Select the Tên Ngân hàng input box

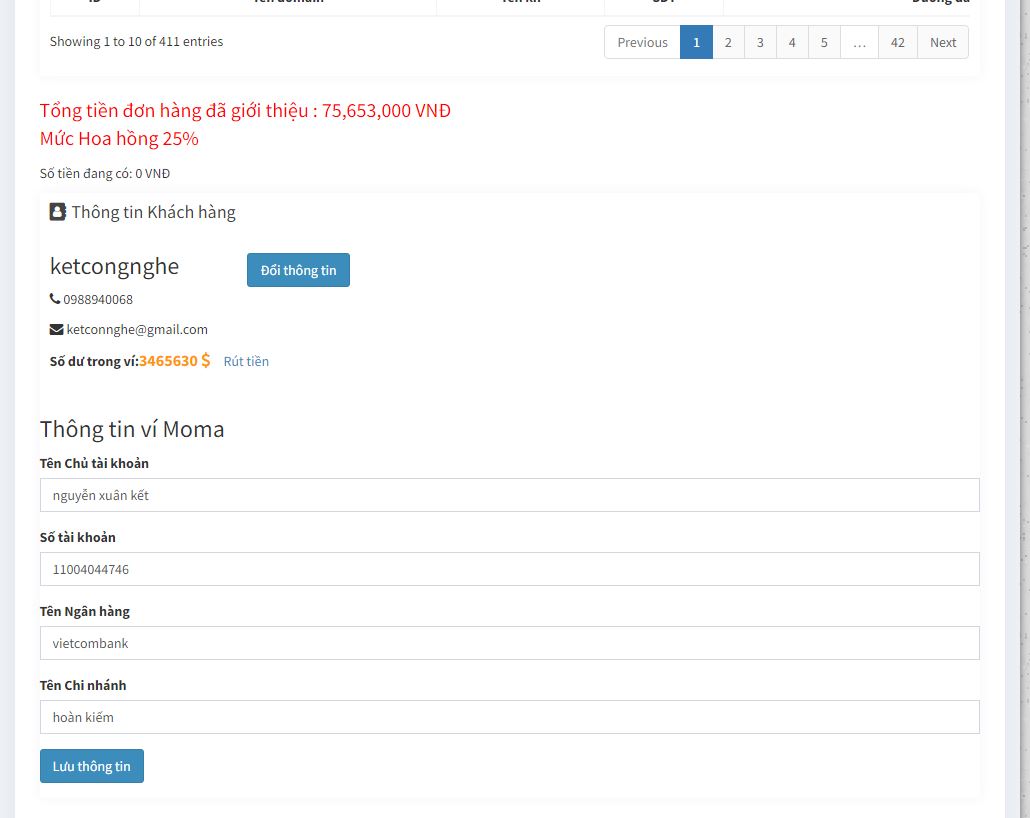[509, 643]
